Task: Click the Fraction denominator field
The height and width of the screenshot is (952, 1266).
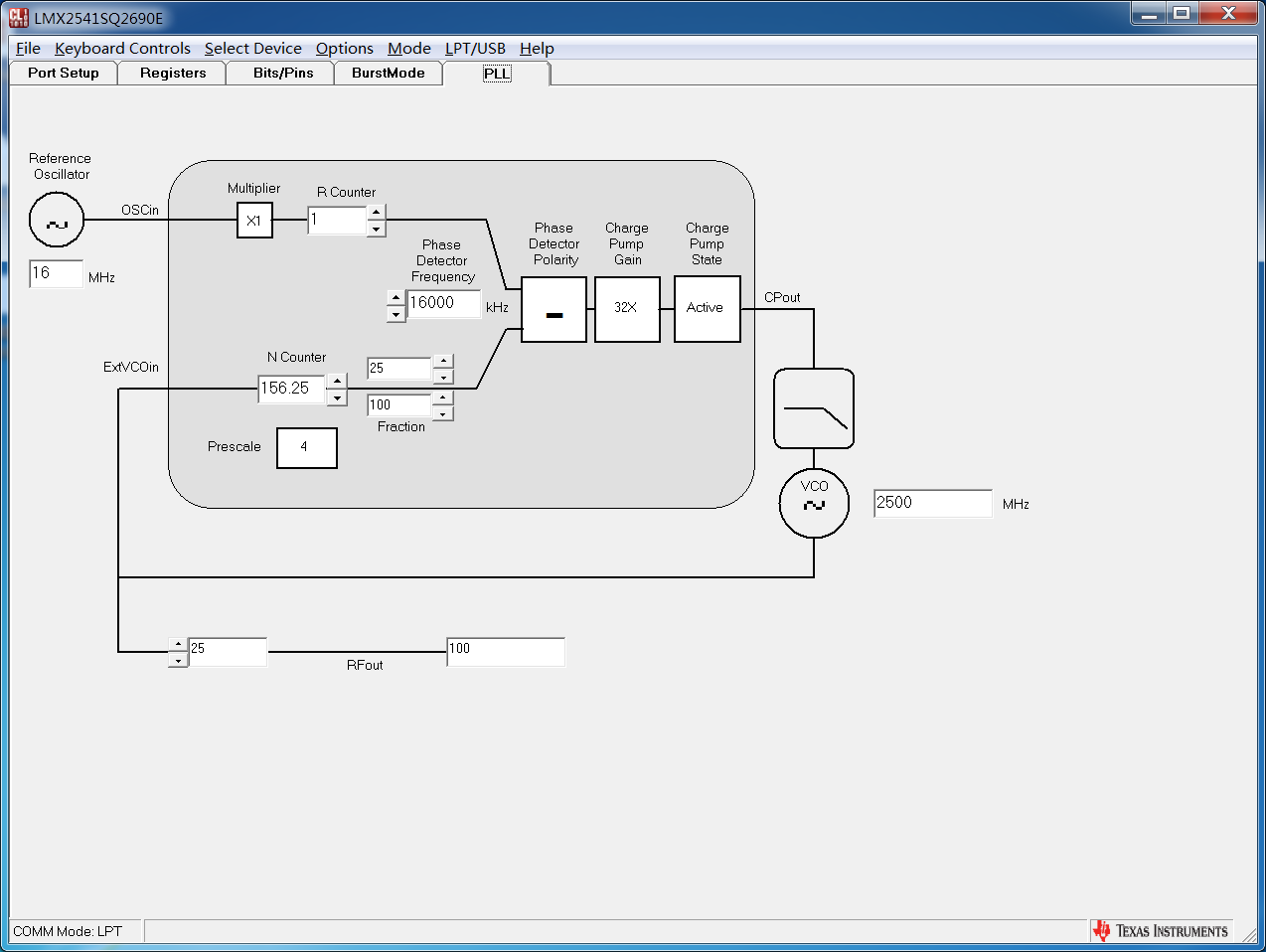Action: pyautogui.click(x=399, y=405)
